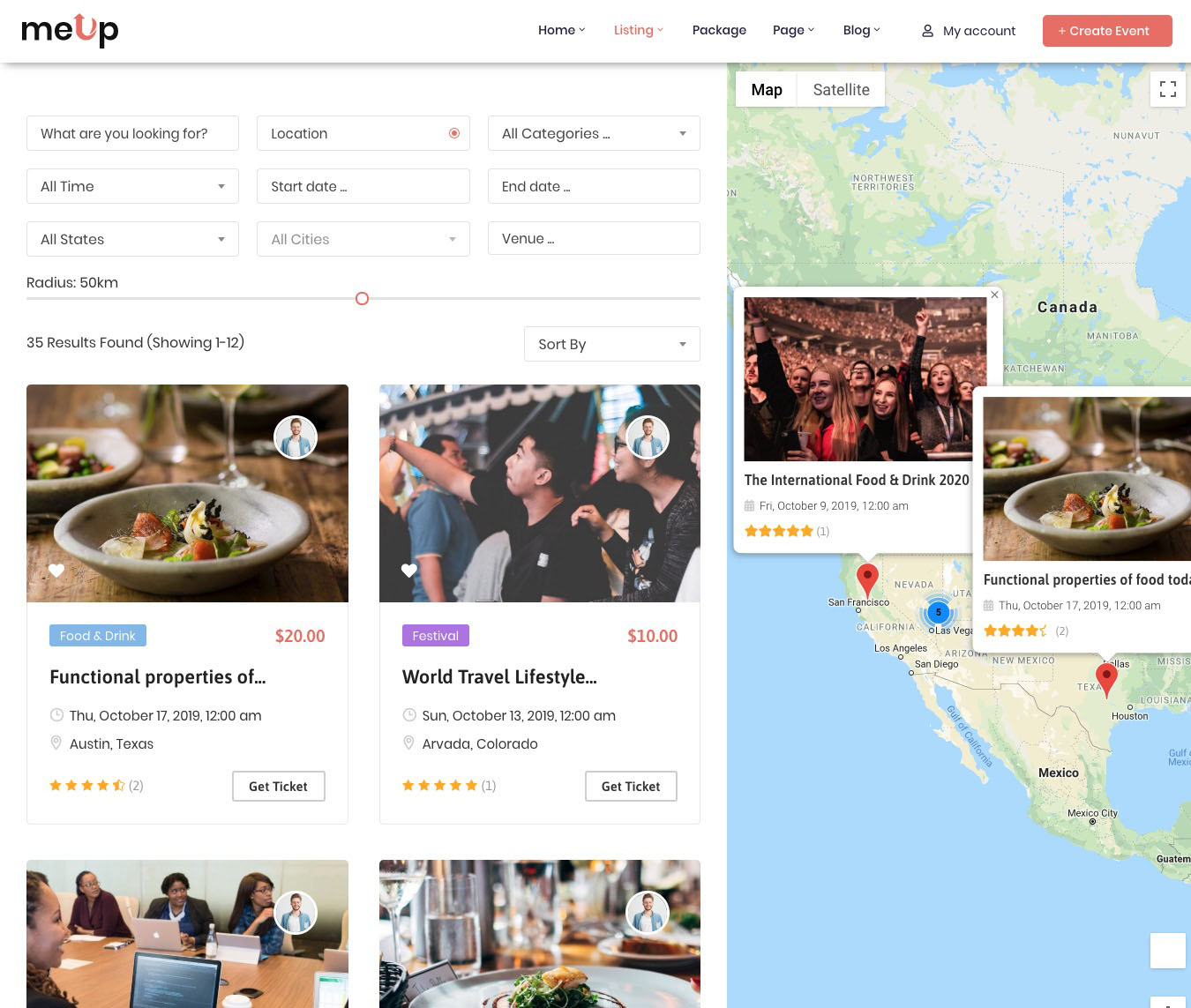Image resolution: width=1191 pixels, height=1008 pixels.
Task: Favorite the Functional properties event with heart icon
Action: coord(56,571)
